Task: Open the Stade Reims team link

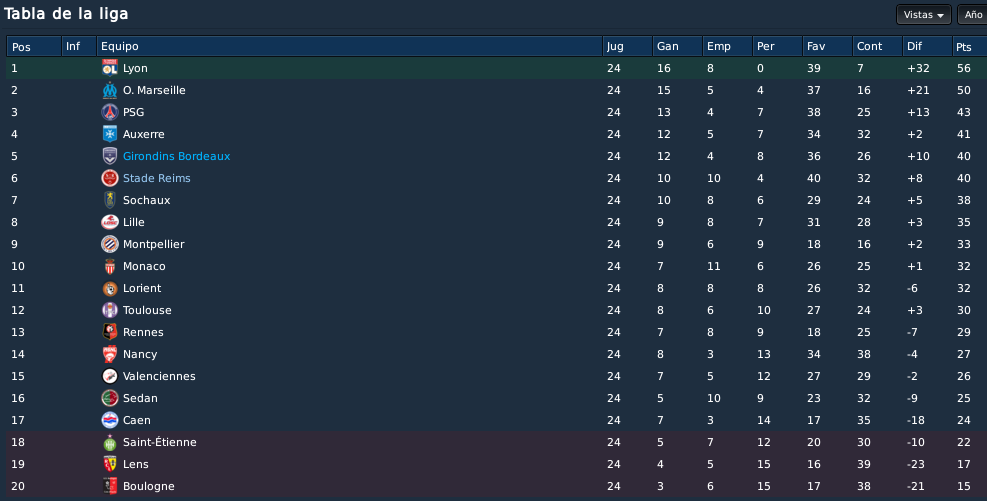Action: tap(156, 178)
